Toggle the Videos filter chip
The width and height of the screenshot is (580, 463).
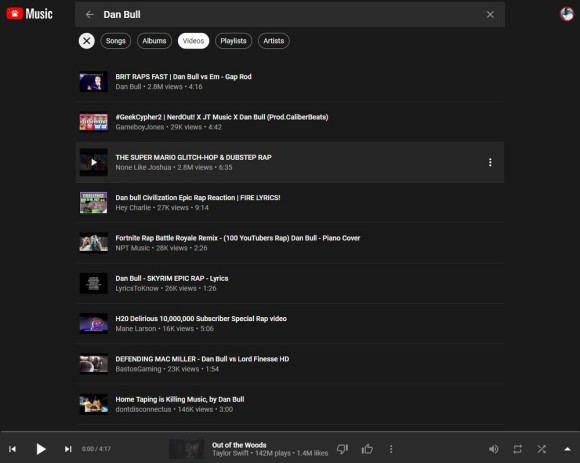193,41
